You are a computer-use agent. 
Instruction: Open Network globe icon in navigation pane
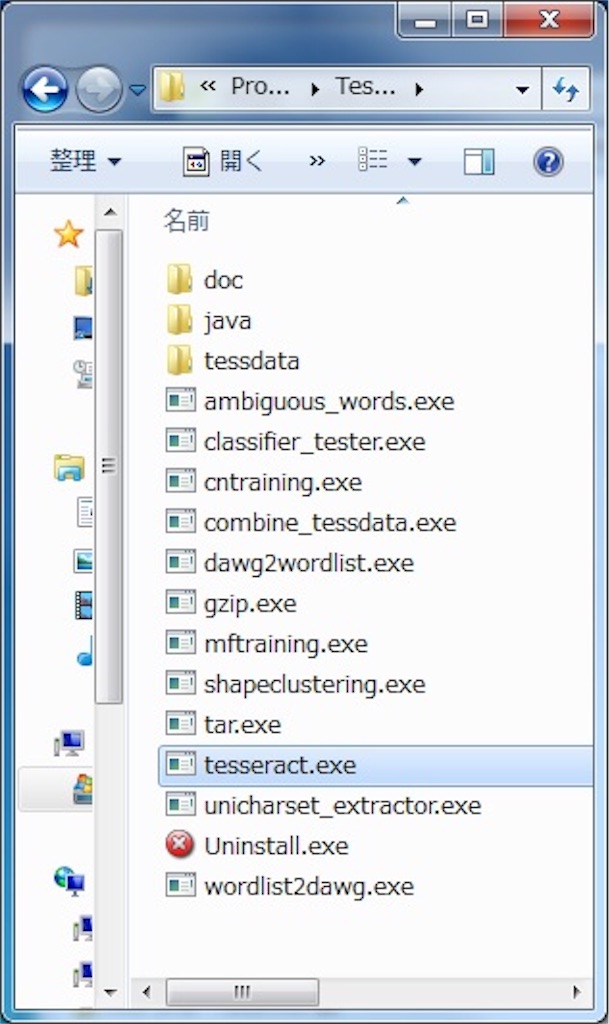[x=69, y=880]
